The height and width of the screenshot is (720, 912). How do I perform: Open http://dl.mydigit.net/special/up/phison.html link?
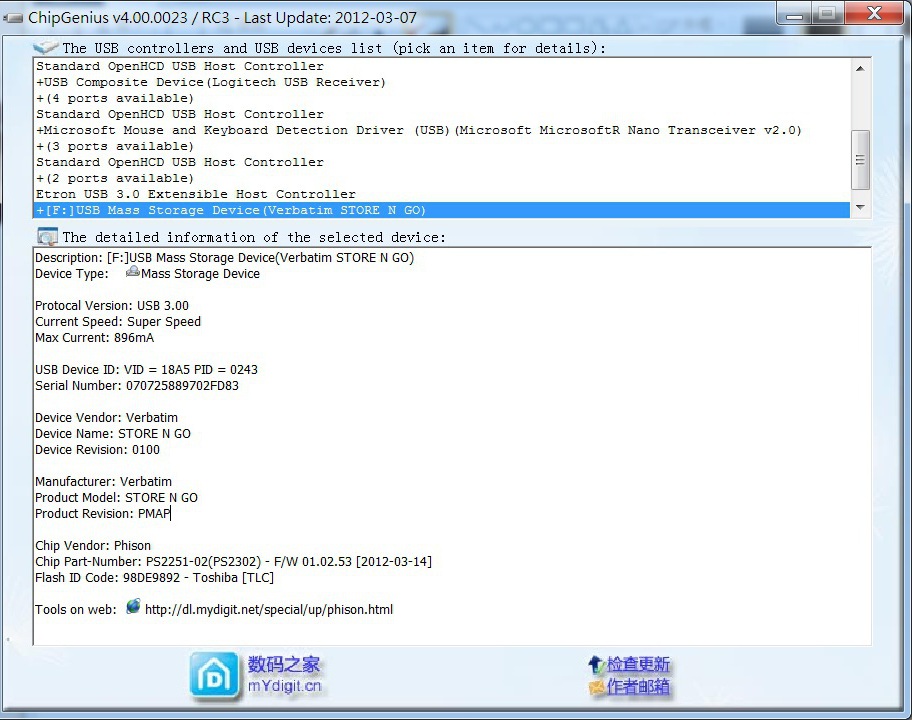point(269,609)
